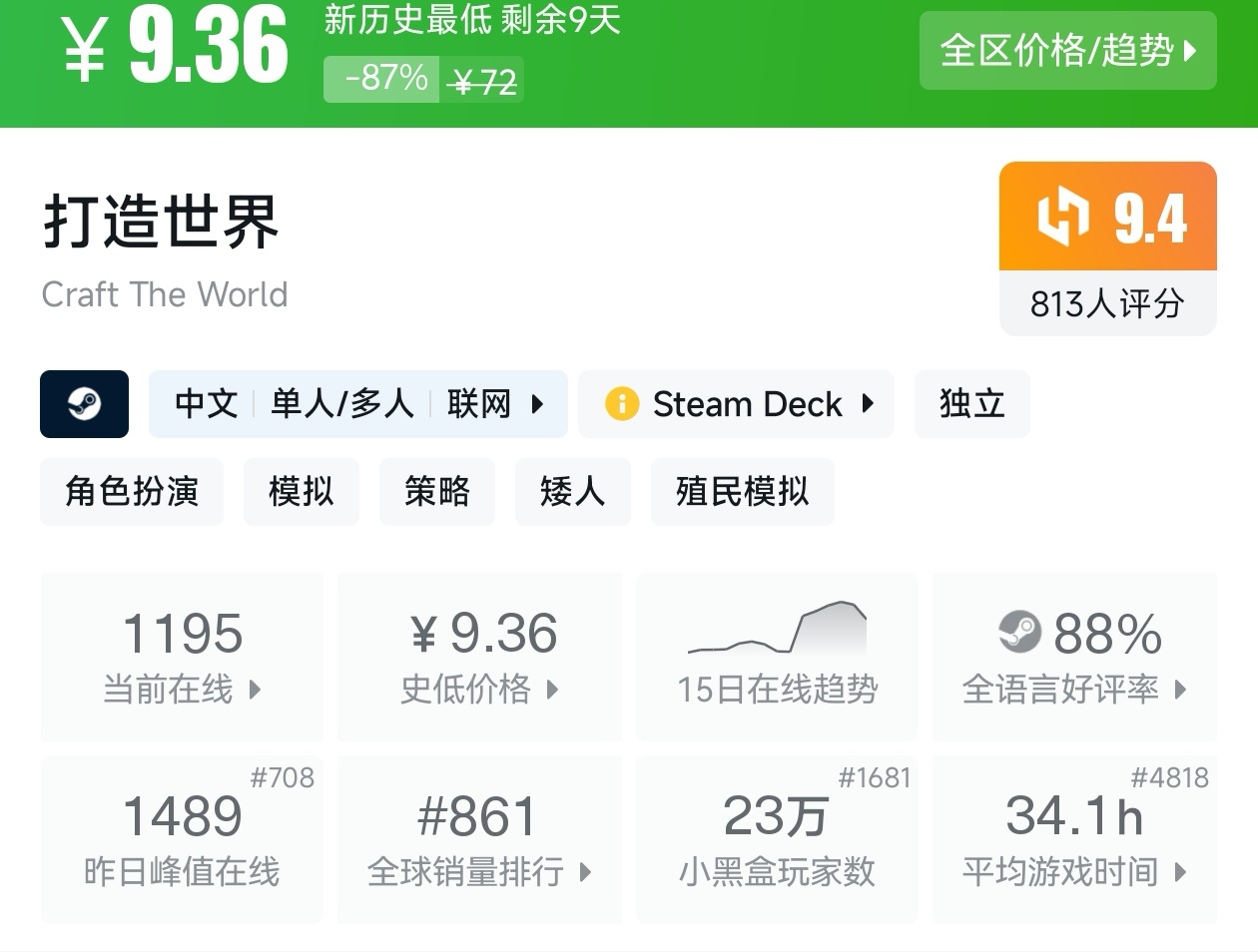Screen dimensions: 1258x952
Task: Click the Steam icon beside 88% rating
Action: (x=1019, y=632)
